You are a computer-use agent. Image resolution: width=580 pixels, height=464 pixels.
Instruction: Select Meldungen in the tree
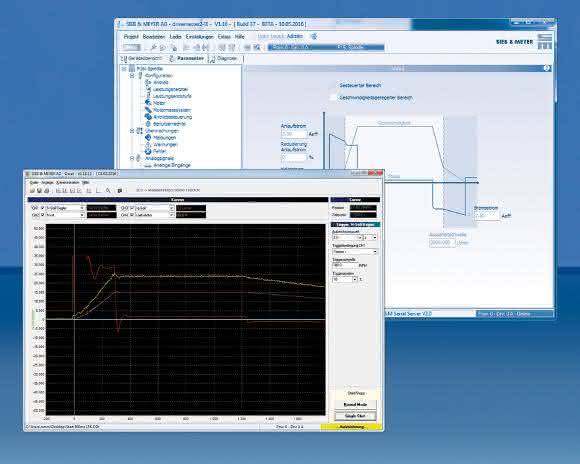tap(165, 138)
